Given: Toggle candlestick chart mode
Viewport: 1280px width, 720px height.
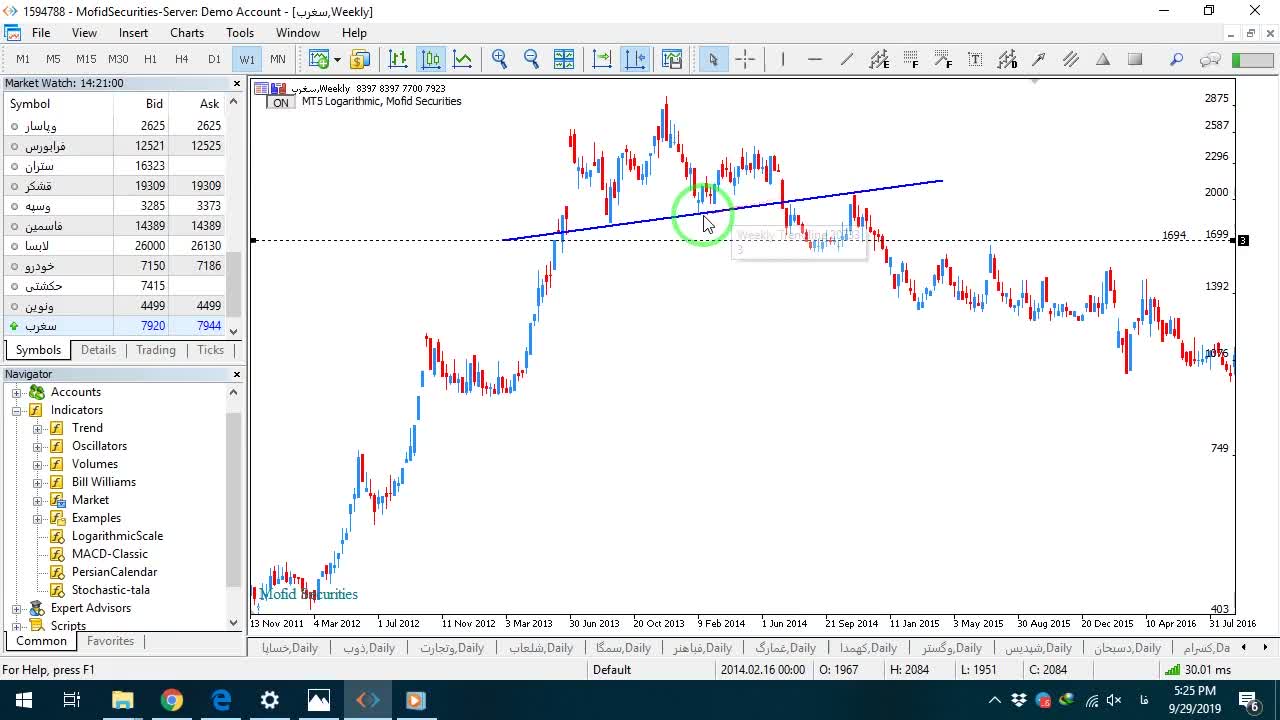Looking at the screenshot, I should point(430,59).
